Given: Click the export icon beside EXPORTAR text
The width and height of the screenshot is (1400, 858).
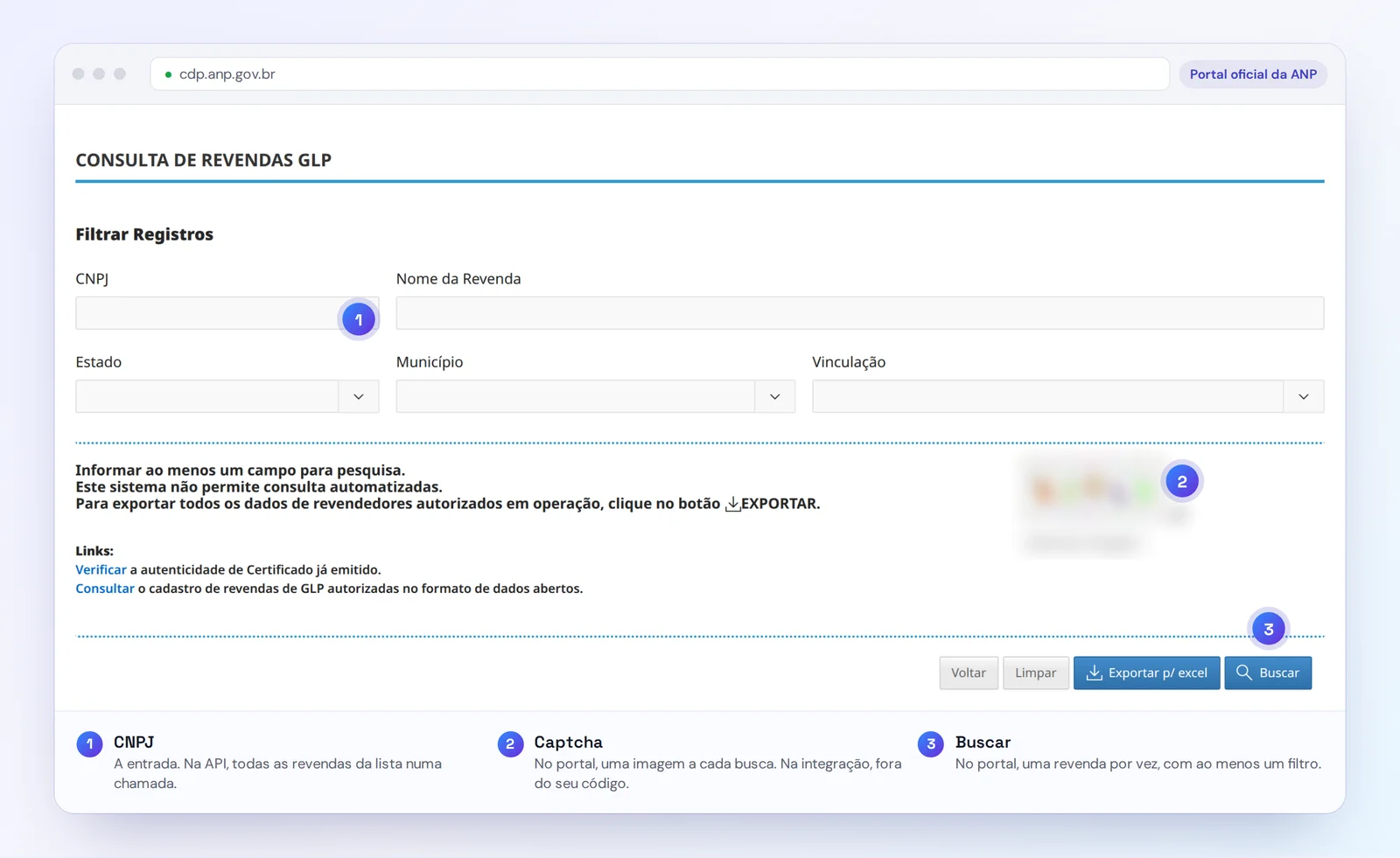Looking at the screenshot, I should (732, 504).
